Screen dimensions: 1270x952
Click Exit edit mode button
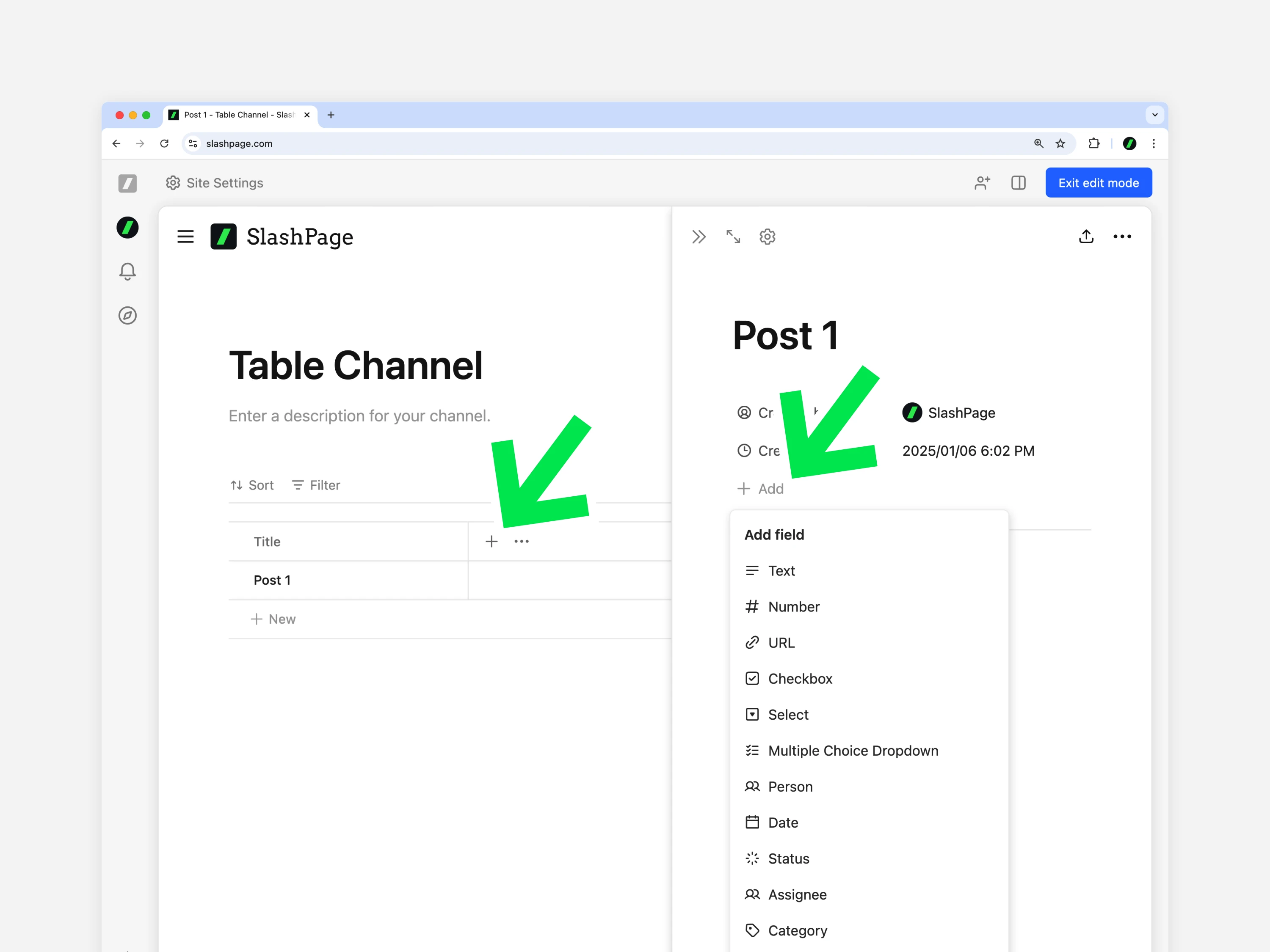(x=1098, y=182)
